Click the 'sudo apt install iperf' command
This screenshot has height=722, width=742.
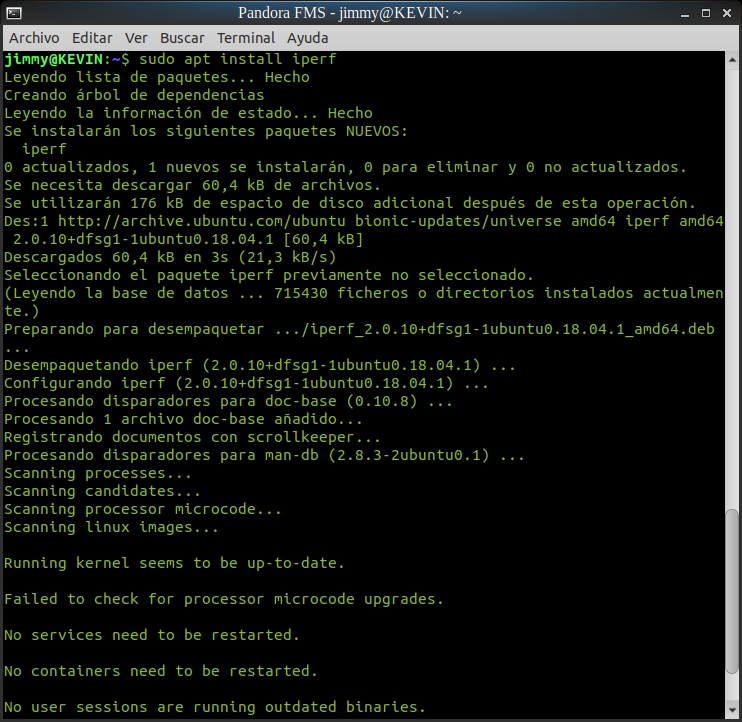[x=237, y=59]
